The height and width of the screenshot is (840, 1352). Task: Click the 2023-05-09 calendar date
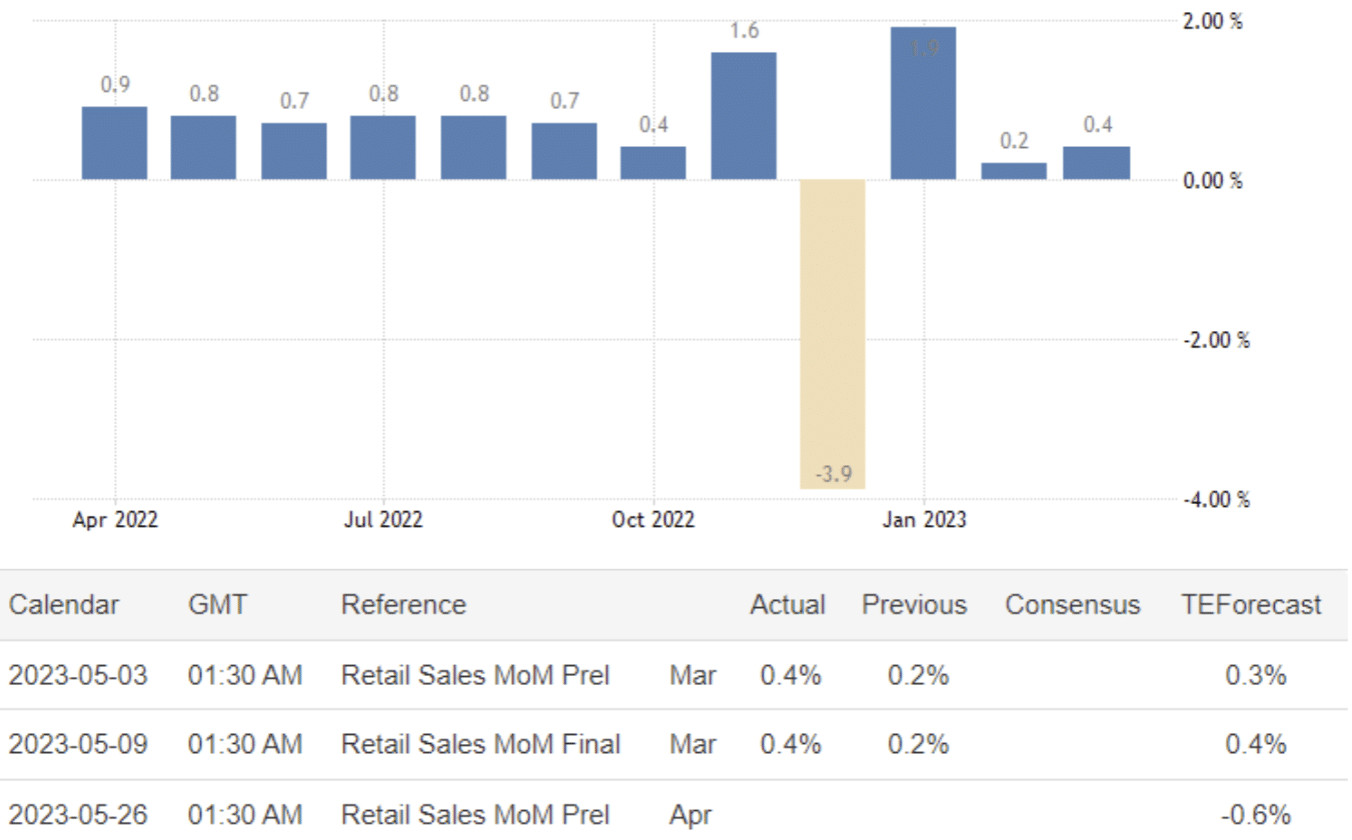pyautogui.click(x=78, y=745)
